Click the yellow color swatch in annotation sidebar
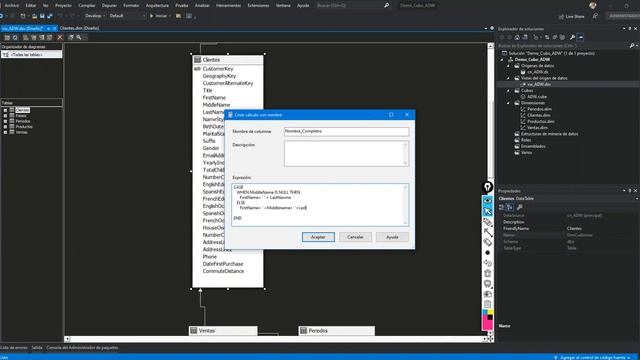Screen dimensions: 640x360 click(491, 312)
